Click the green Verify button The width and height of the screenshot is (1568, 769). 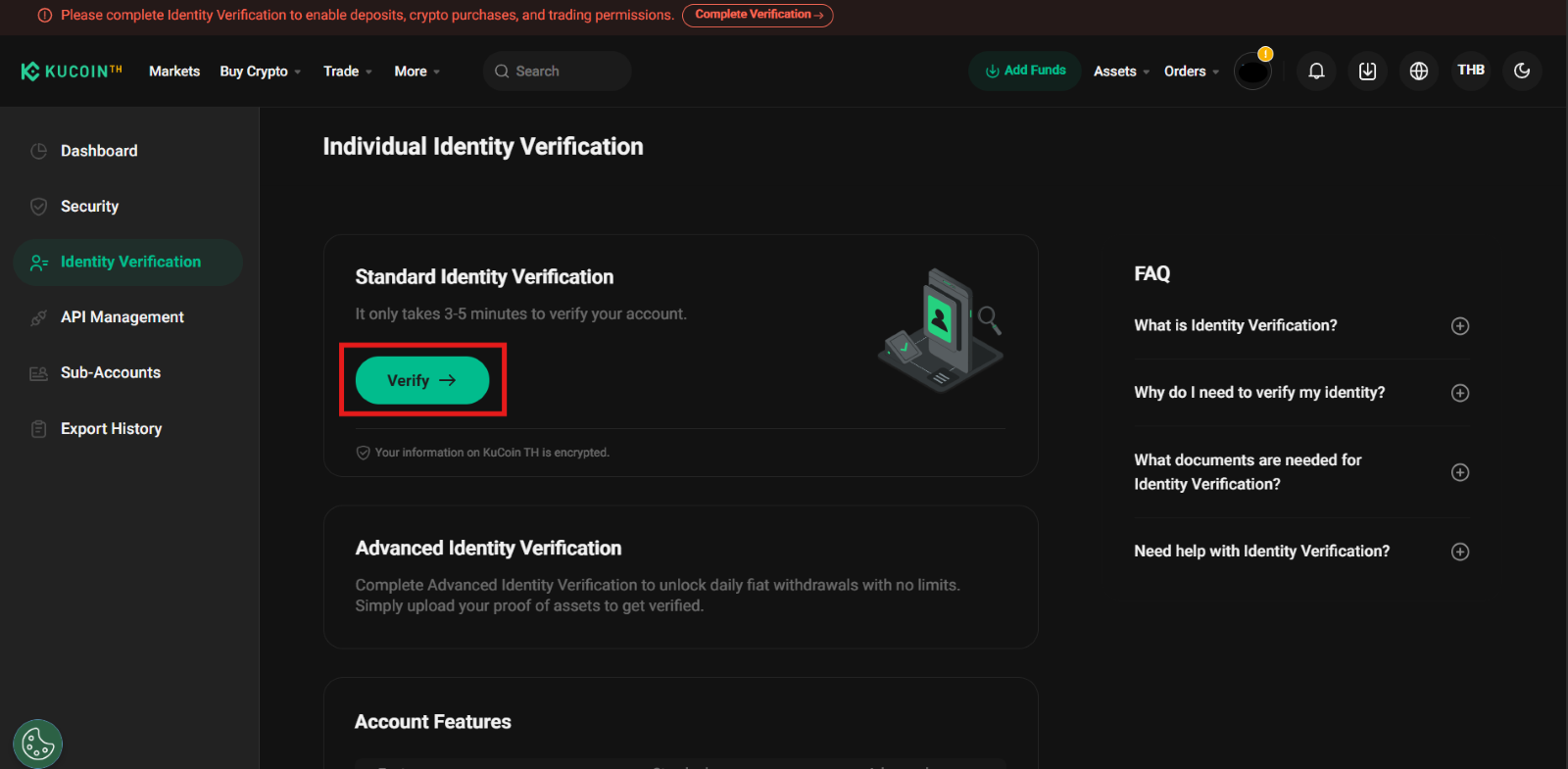[x=421, y=380]
